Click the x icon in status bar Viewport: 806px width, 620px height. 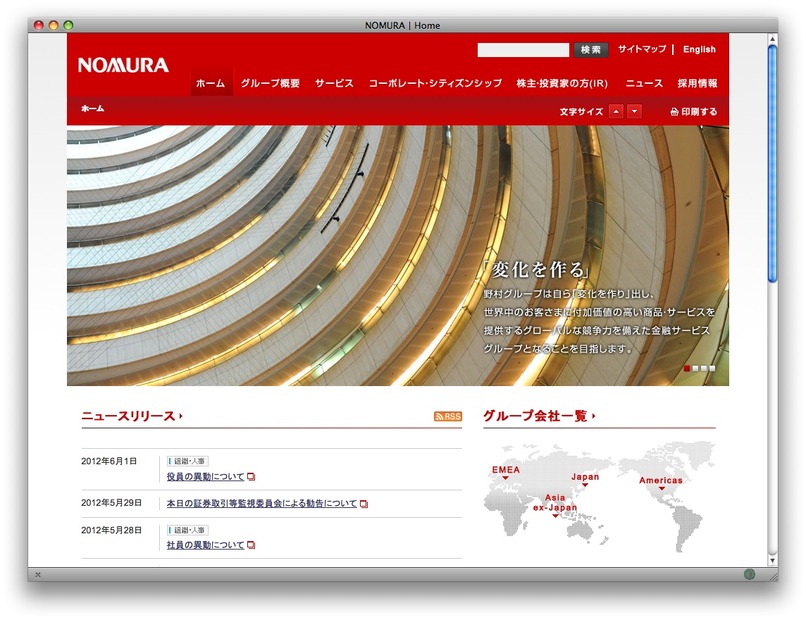tap(38, 575)
